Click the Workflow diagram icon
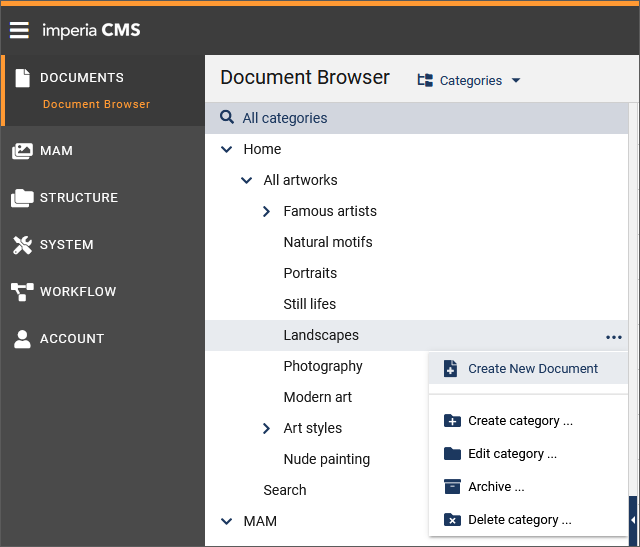This screenshot has width=640, height=547. tap(22, 292)
